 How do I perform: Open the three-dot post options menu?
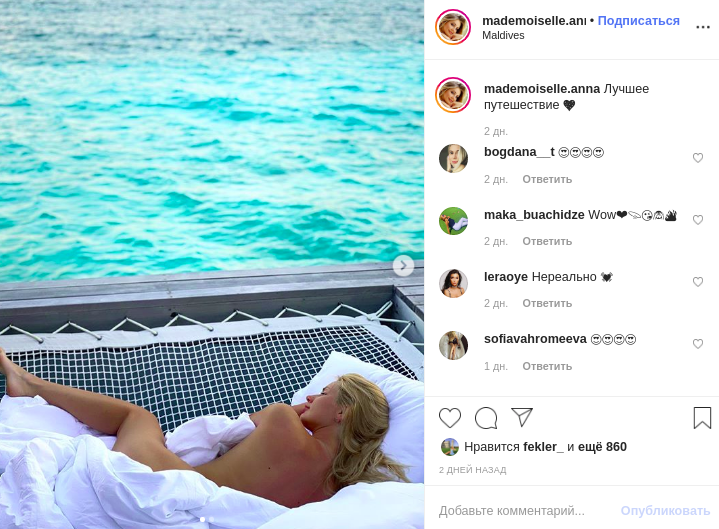click(x=703, y=27)
